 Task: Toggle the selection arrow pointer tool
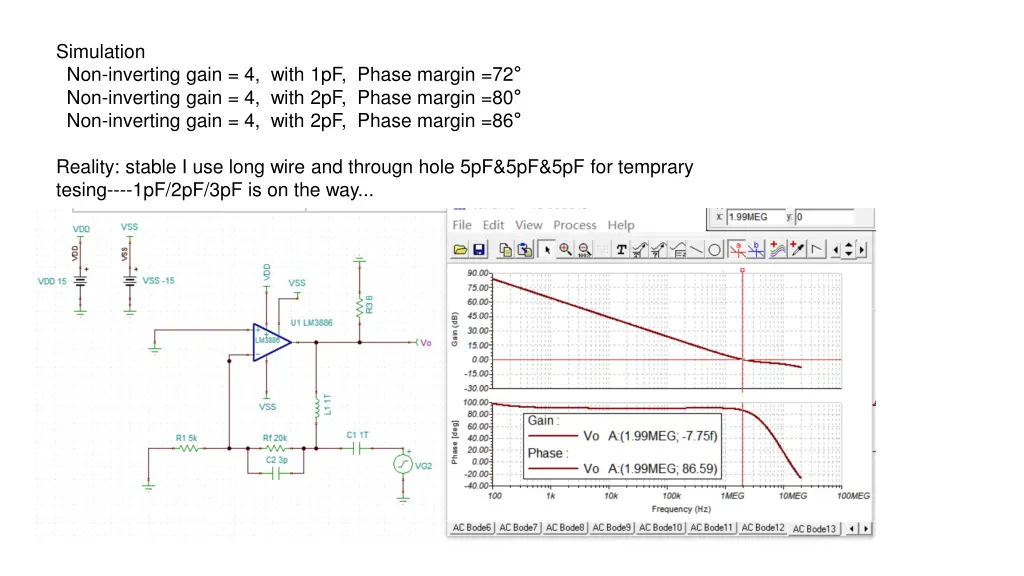tap(547, 250)
